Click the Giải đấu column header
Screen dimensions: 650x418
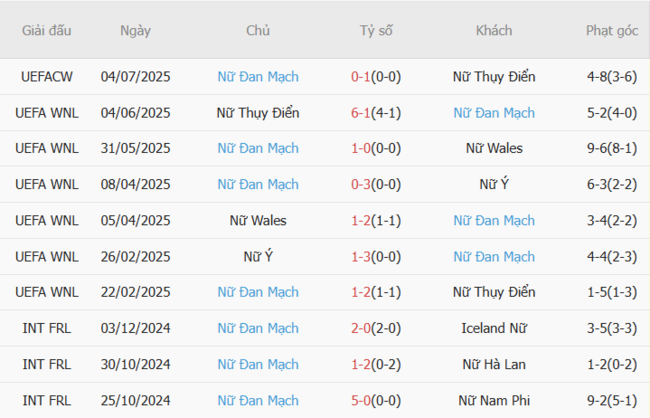[46, 30]
